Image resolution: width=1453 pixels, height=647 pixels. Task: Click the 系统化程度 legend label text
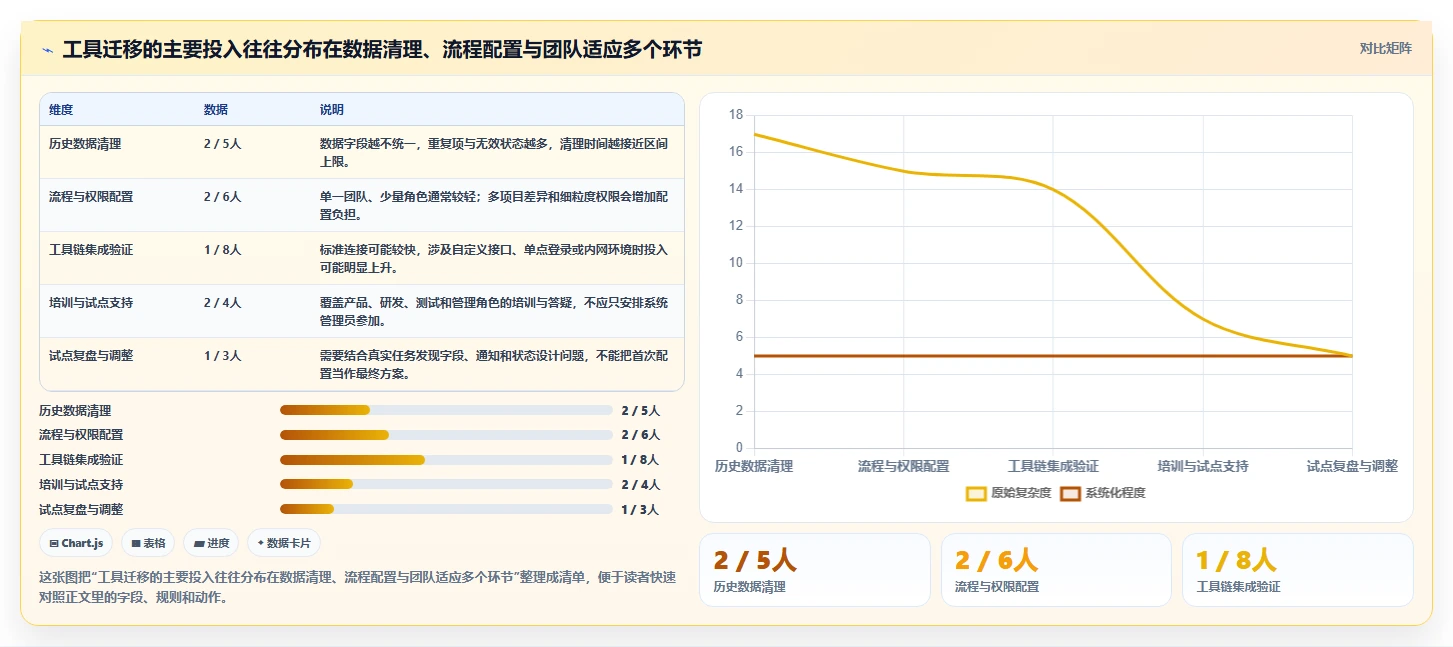click(1116, 493)
